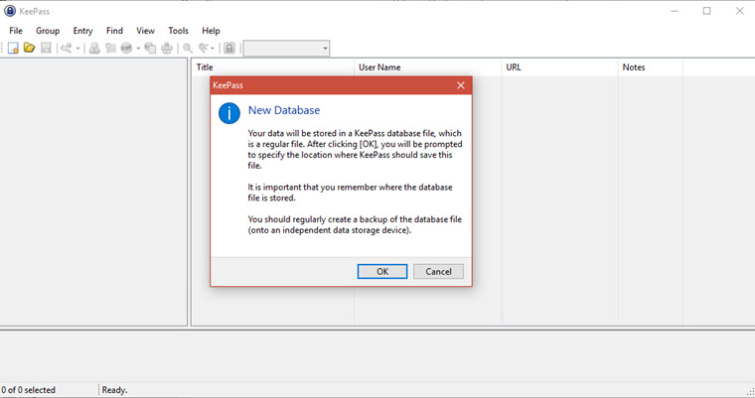Close the KeePass dialog with the X
This screenshot has height=398, width=755.
(x=461, y=85)
